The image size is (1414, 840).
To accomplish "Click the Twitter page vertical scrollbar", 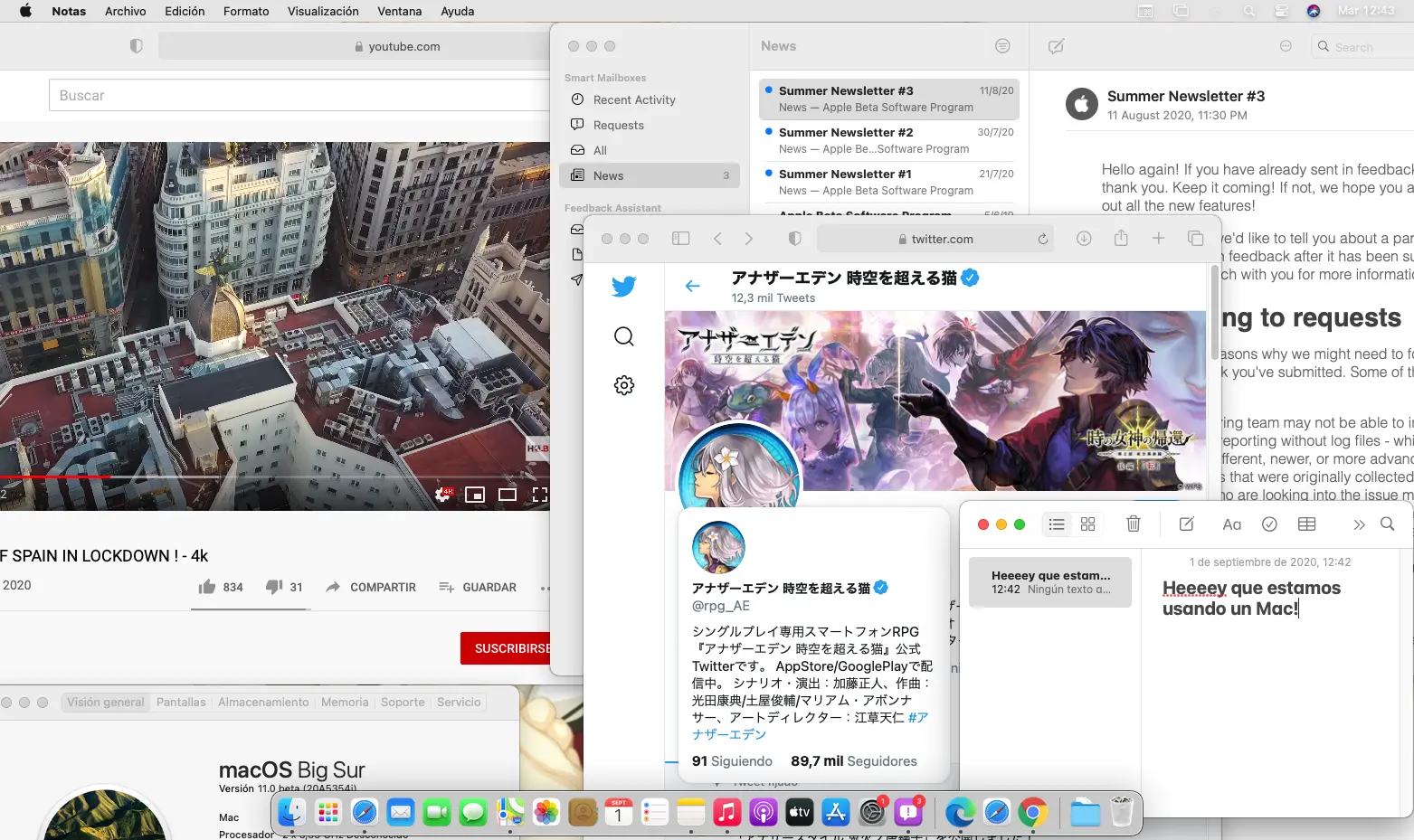I will pos(1213,312).
